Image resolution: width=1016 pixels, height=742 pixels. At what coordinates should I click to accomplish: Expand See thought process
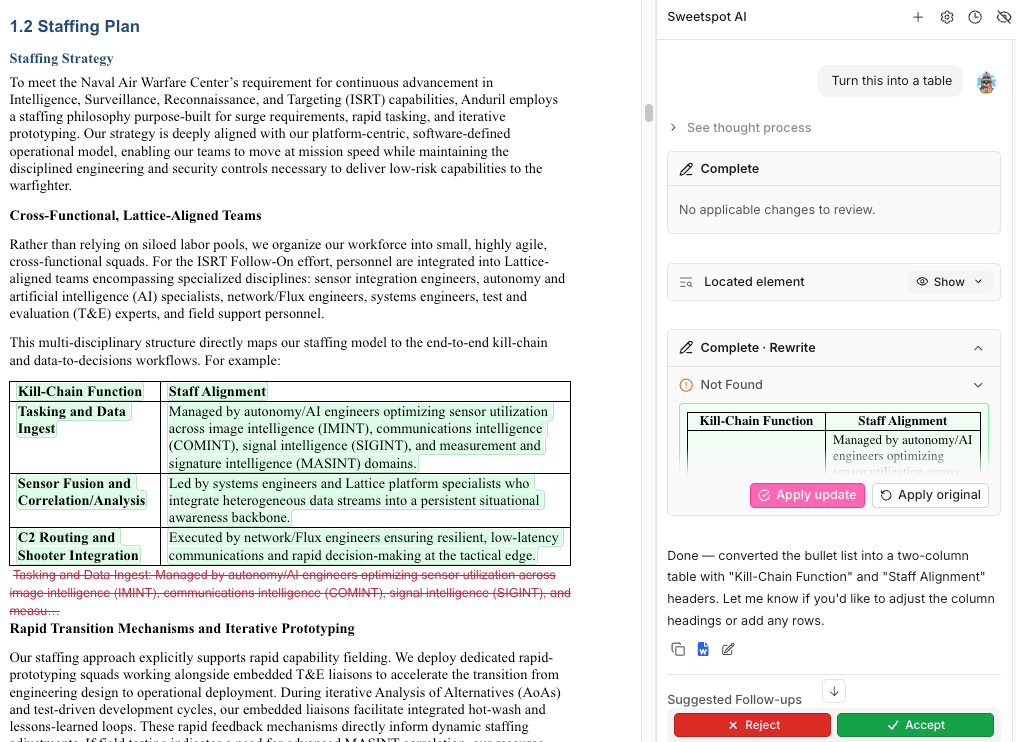point(741,128)
